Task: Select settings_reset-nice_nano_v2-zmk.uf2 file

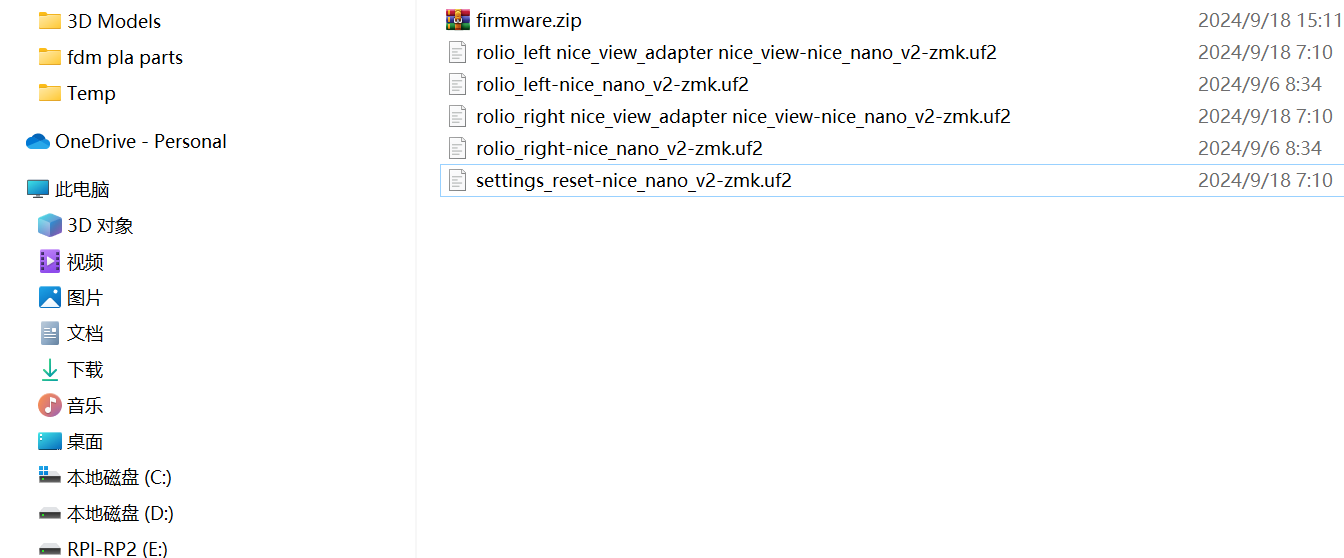Action: pos(633,180)
